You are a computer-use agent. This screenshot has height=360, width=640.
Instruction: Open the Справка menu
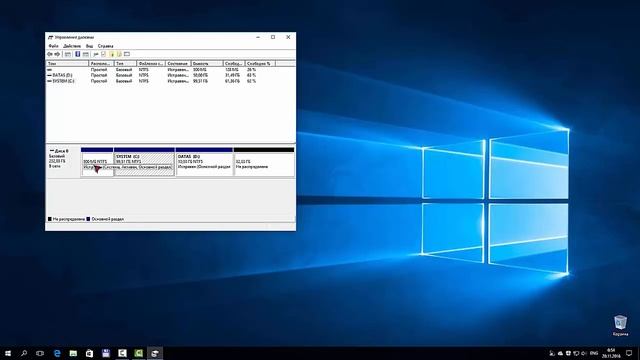pos(105,46)
